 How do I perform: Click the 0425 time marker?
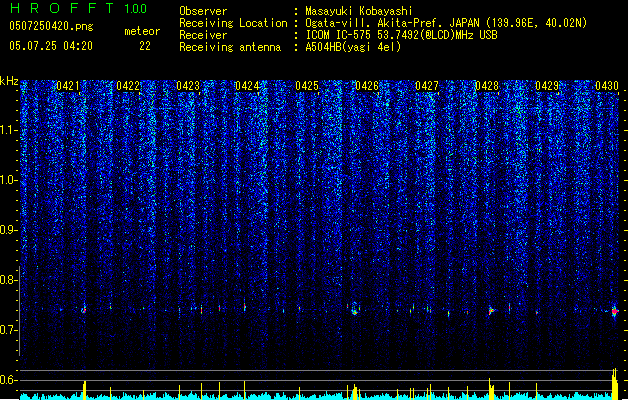tap(307, 86)
